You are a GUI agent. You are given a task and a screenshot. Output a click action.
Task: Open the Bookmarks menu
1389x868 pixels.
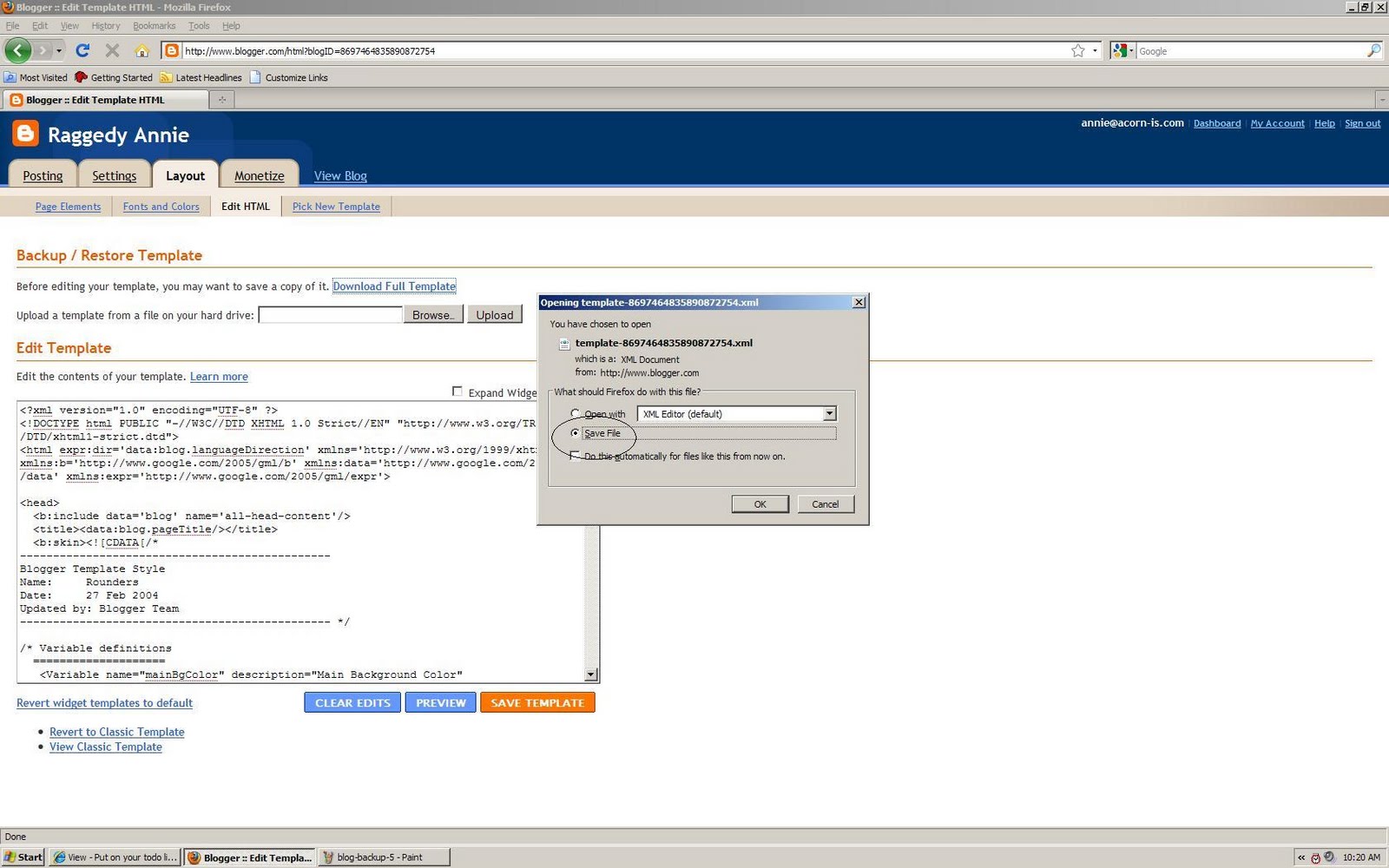pyautogui.click(x=155, y=26)
